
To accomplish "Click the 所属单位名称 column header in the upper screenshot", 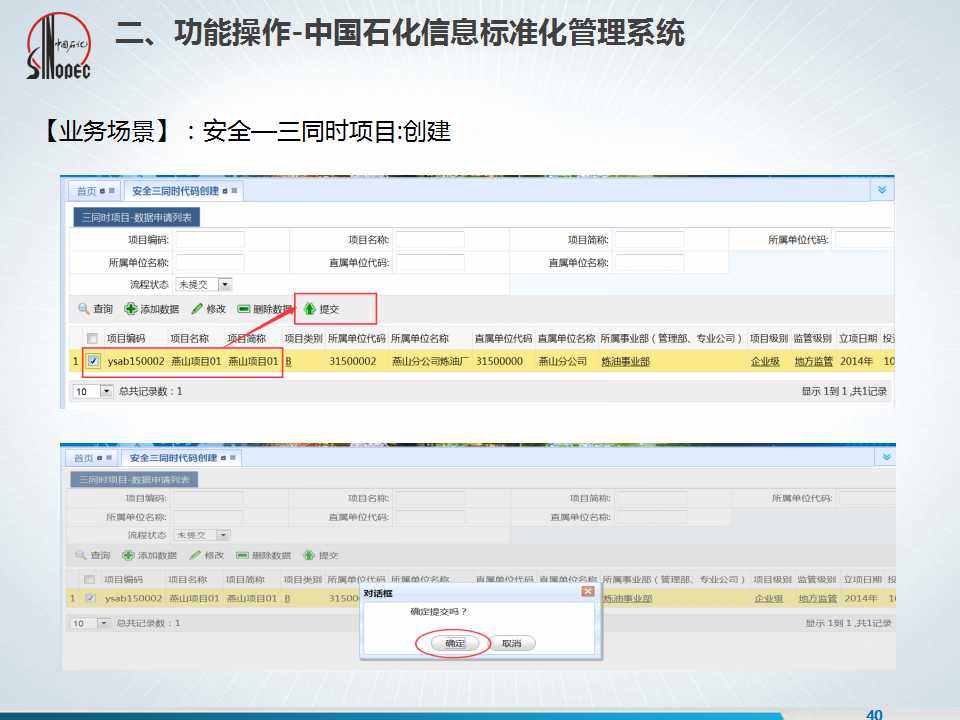I will coord(419,339).
